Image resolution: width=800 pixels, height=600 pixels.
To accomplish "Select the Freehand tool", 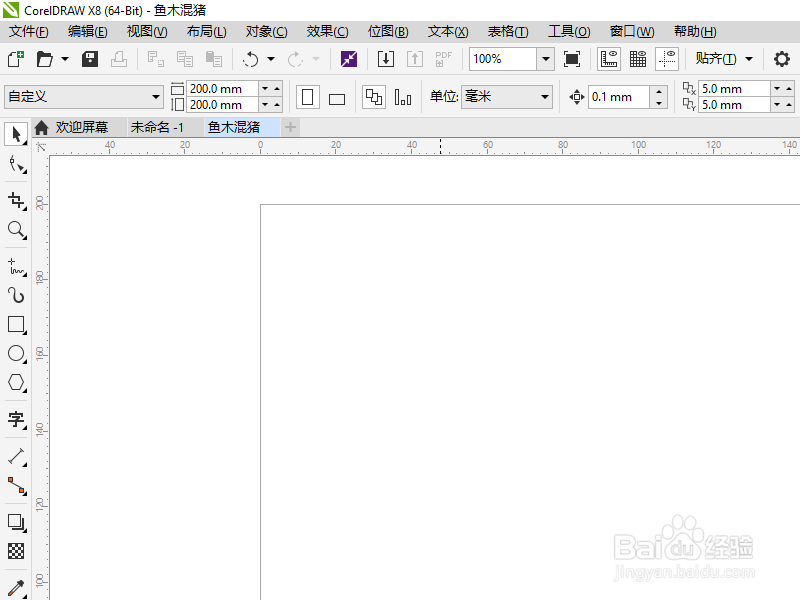I will click(x=16, y=266).
